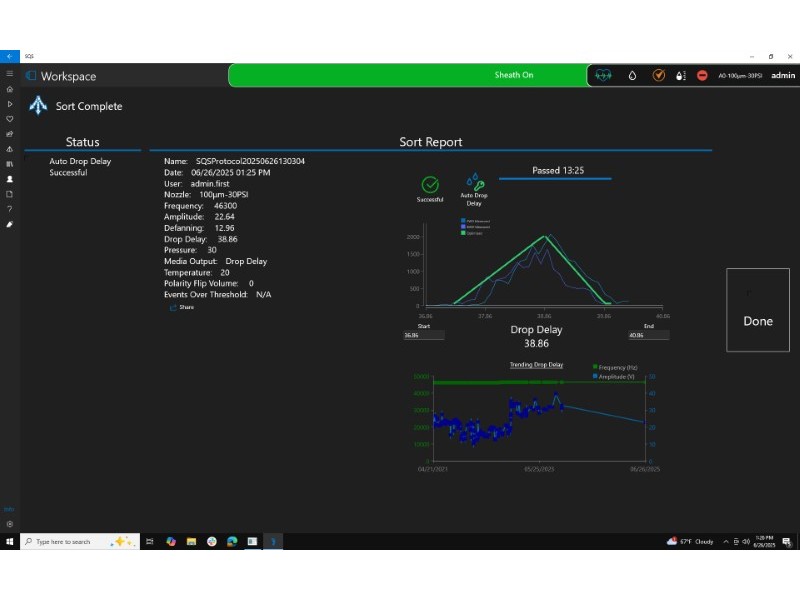800x600 pixels.
Task: Click the user profile sidebar icon
Action: (x=10, y=179)
